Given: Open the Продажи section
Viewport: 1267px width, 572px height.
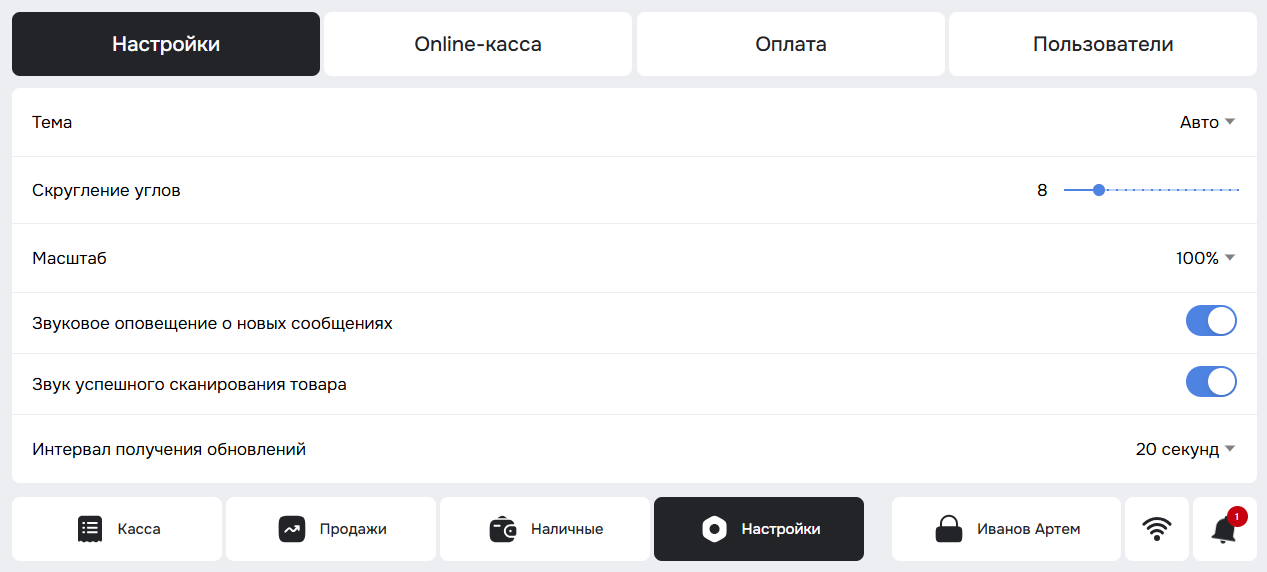Looking at the screenshot, I should click(x=331, y=529).
